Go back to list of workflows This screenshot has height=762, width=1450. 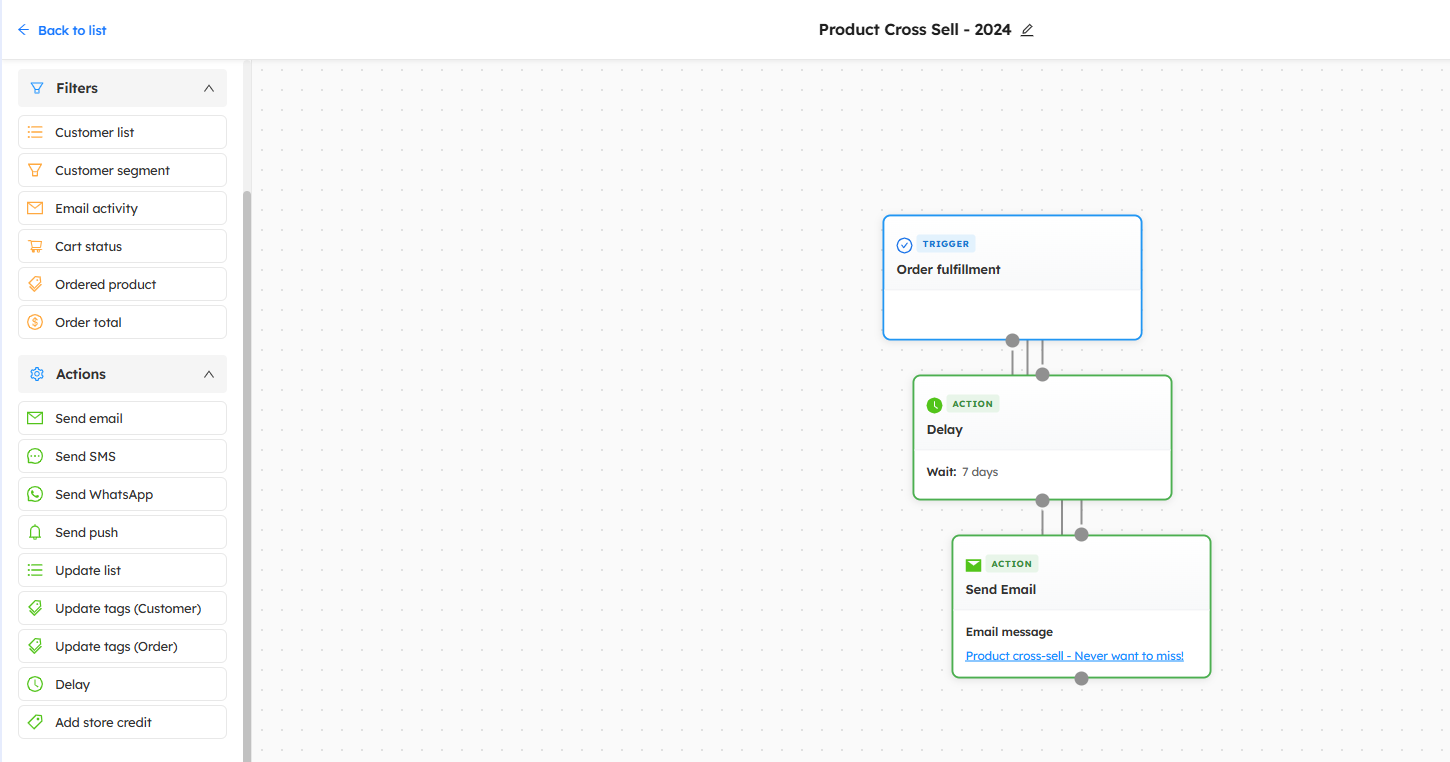pos(62,30)
